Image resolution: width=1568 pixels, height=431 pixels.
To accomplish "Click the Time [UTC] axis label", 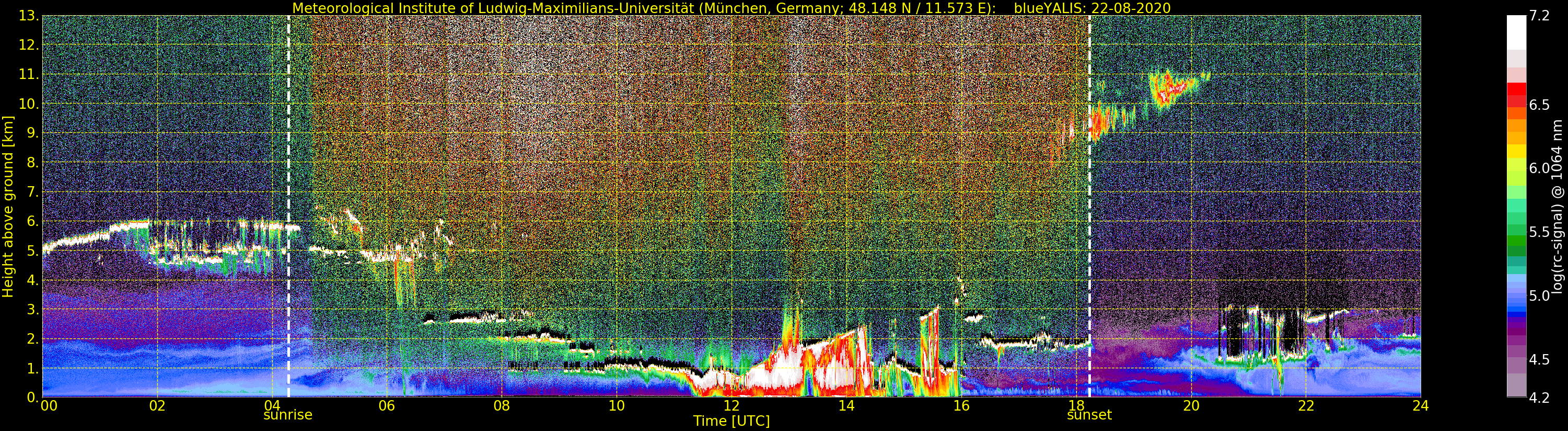I will 731,421.
